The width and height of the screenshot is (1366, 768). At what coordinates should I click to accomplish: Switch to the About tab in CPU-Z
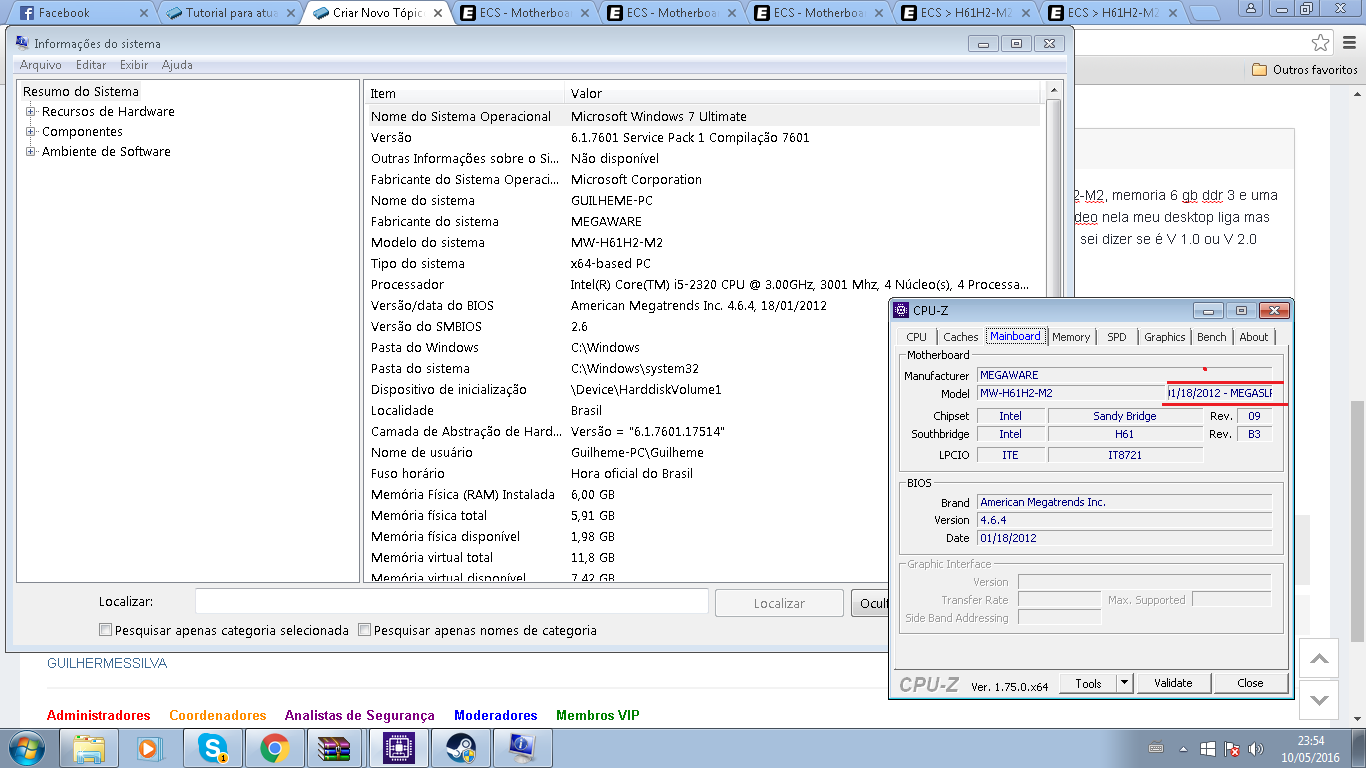1254,337
